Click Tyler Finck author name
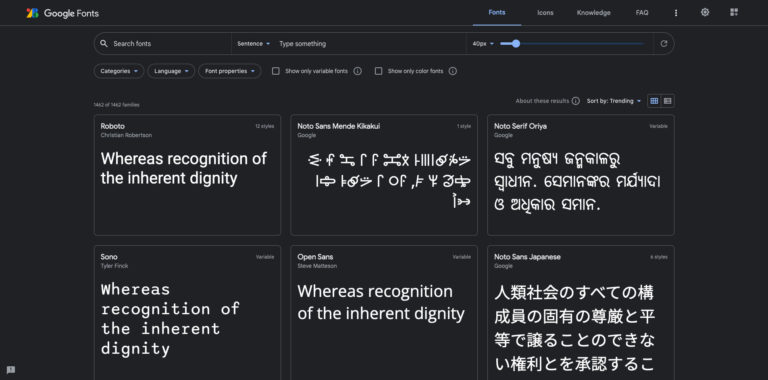The image size is (768, 380). [x=115, y=266]
